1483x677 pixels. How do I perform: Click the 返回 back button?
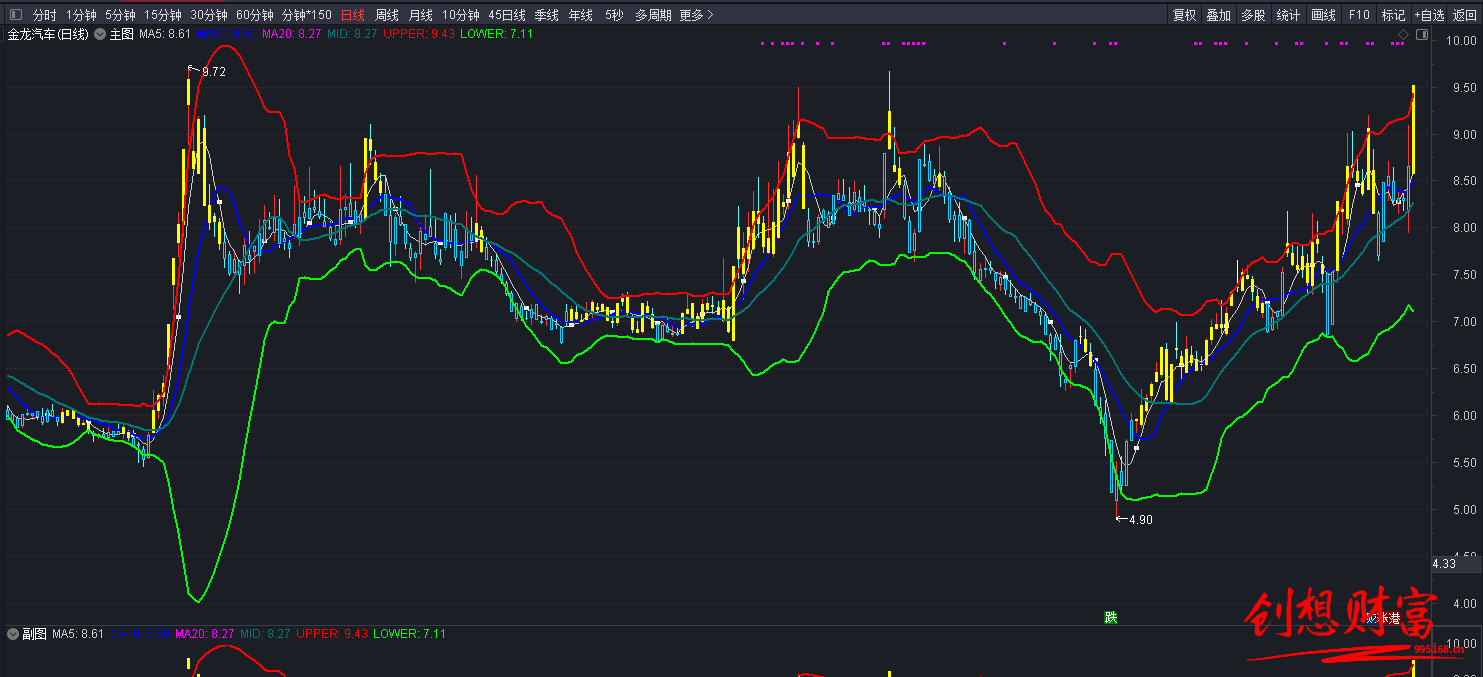click(x=1465, y=15)
